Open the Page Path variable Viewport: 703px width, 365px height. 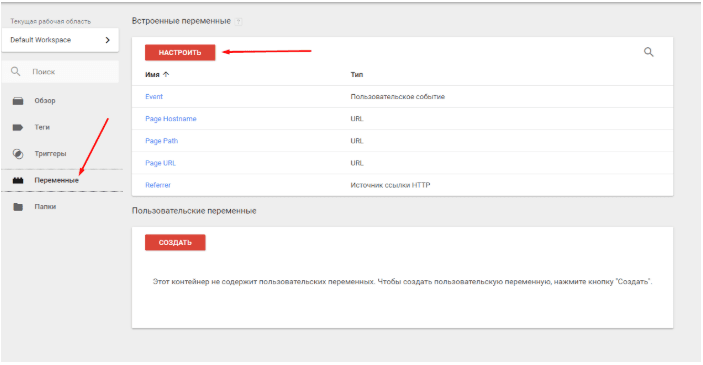point(161,141)
